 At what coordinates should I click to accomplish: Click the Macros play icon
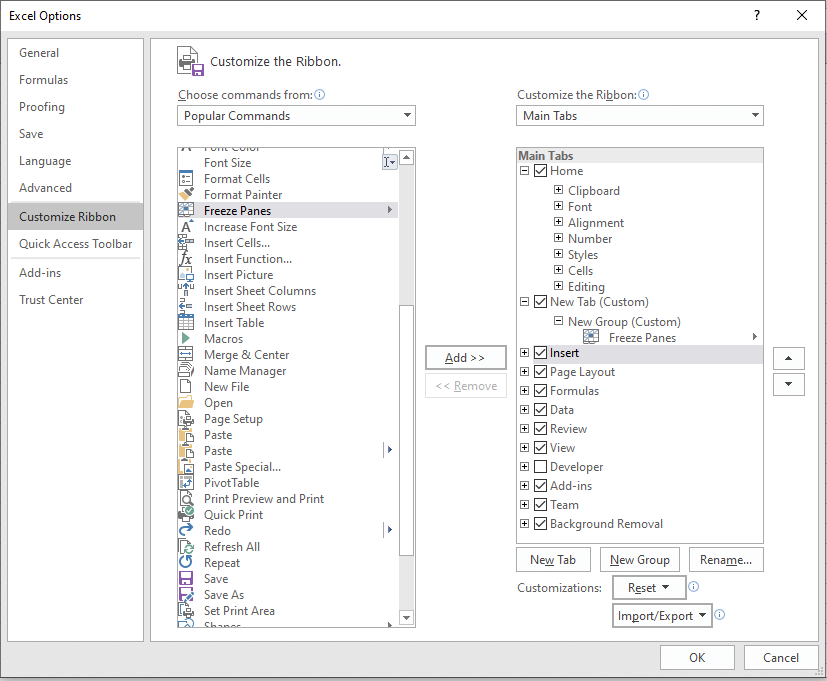pos(186,339)
